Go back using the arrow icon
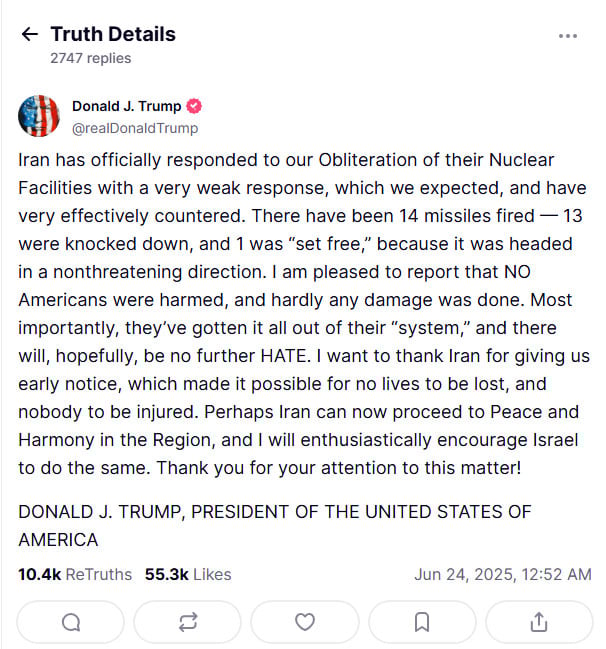The height and width of the screenshot is (649, 606). pos(28,34)
